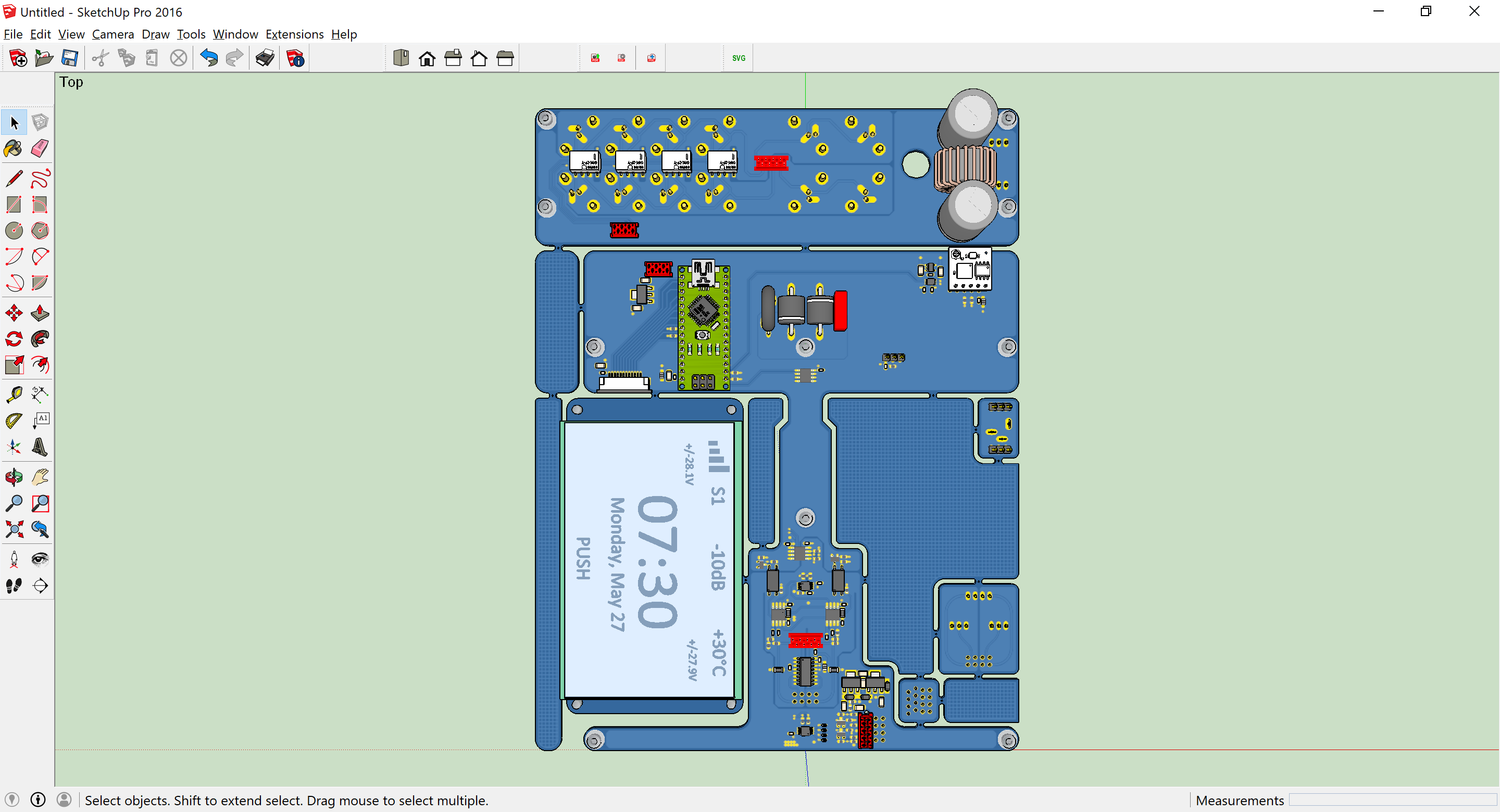Choose the Look Around eye tool
The height and width of the screenshot is (812, 1500).
(40, 560)
